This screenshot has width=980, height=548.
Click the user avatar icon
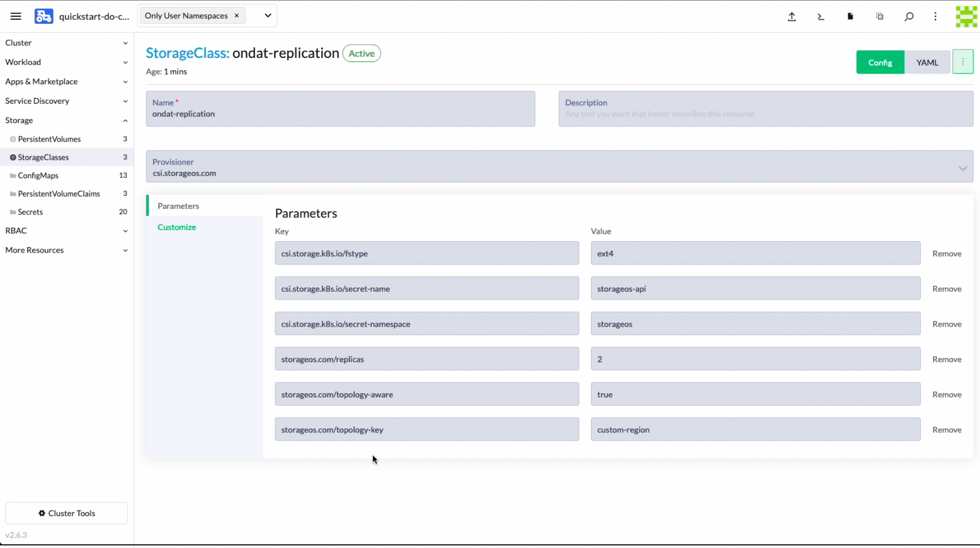(x=965, y=16)
